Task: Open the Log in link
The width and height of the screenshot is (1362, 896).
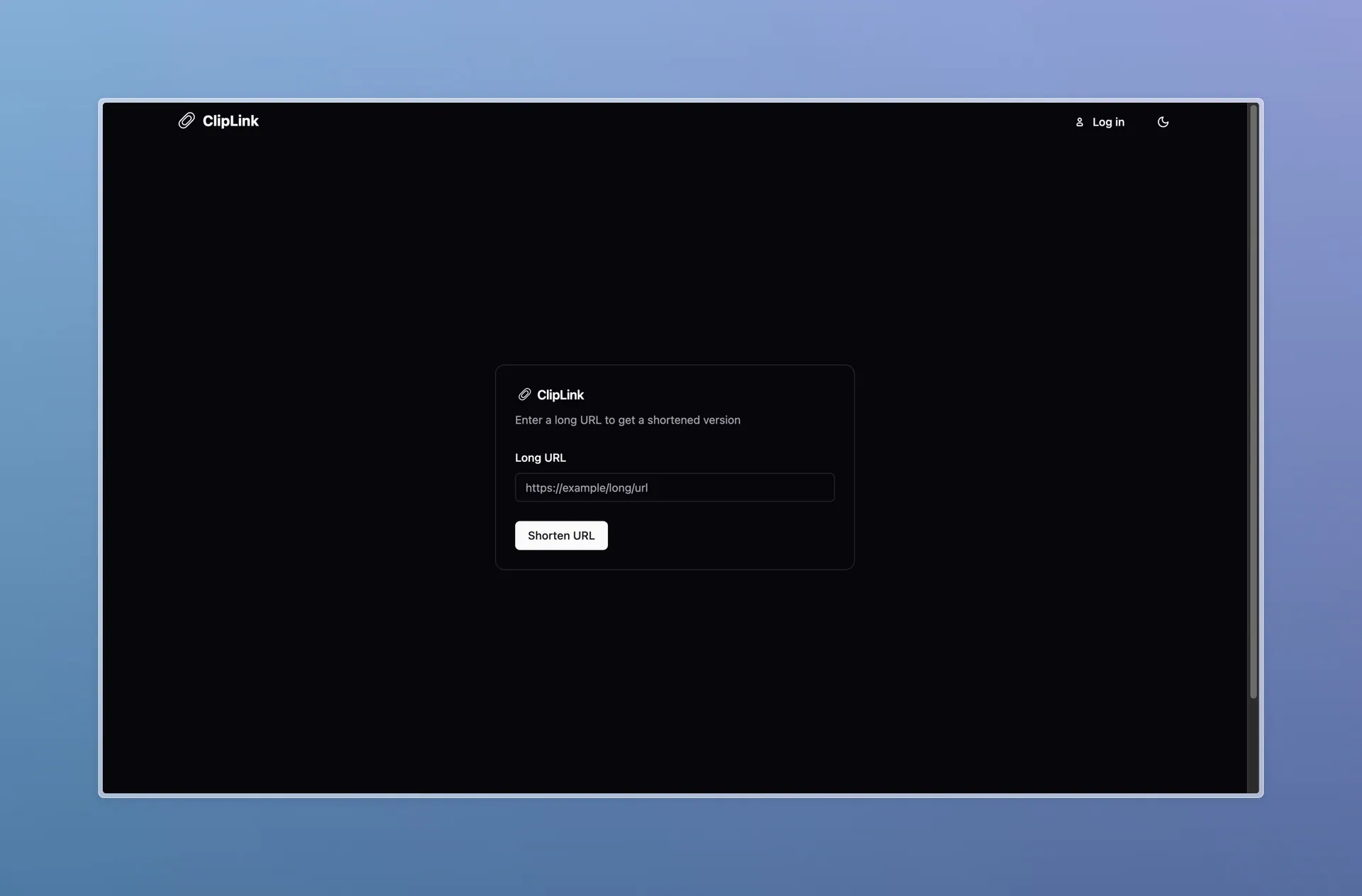Action: coord(1108,121)
